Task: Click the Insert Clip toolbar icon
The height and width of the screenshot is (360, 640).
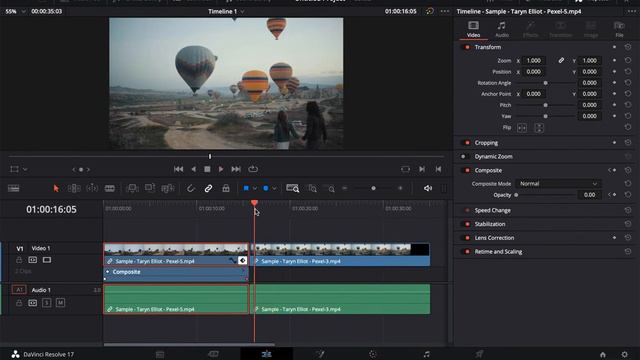Action: [132, 188]
